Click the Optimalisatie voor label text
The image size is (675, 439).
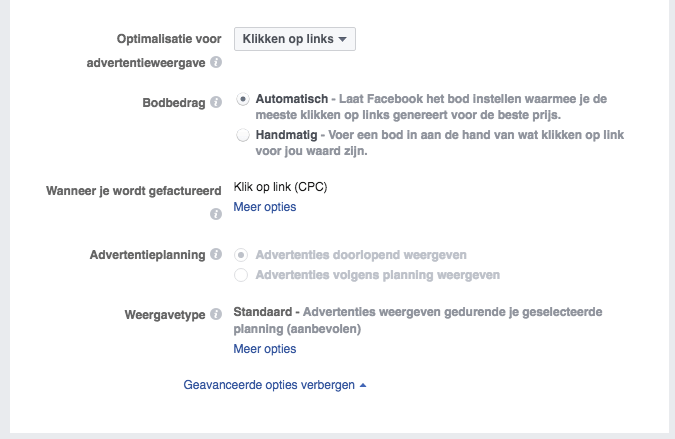click(168, 38)
